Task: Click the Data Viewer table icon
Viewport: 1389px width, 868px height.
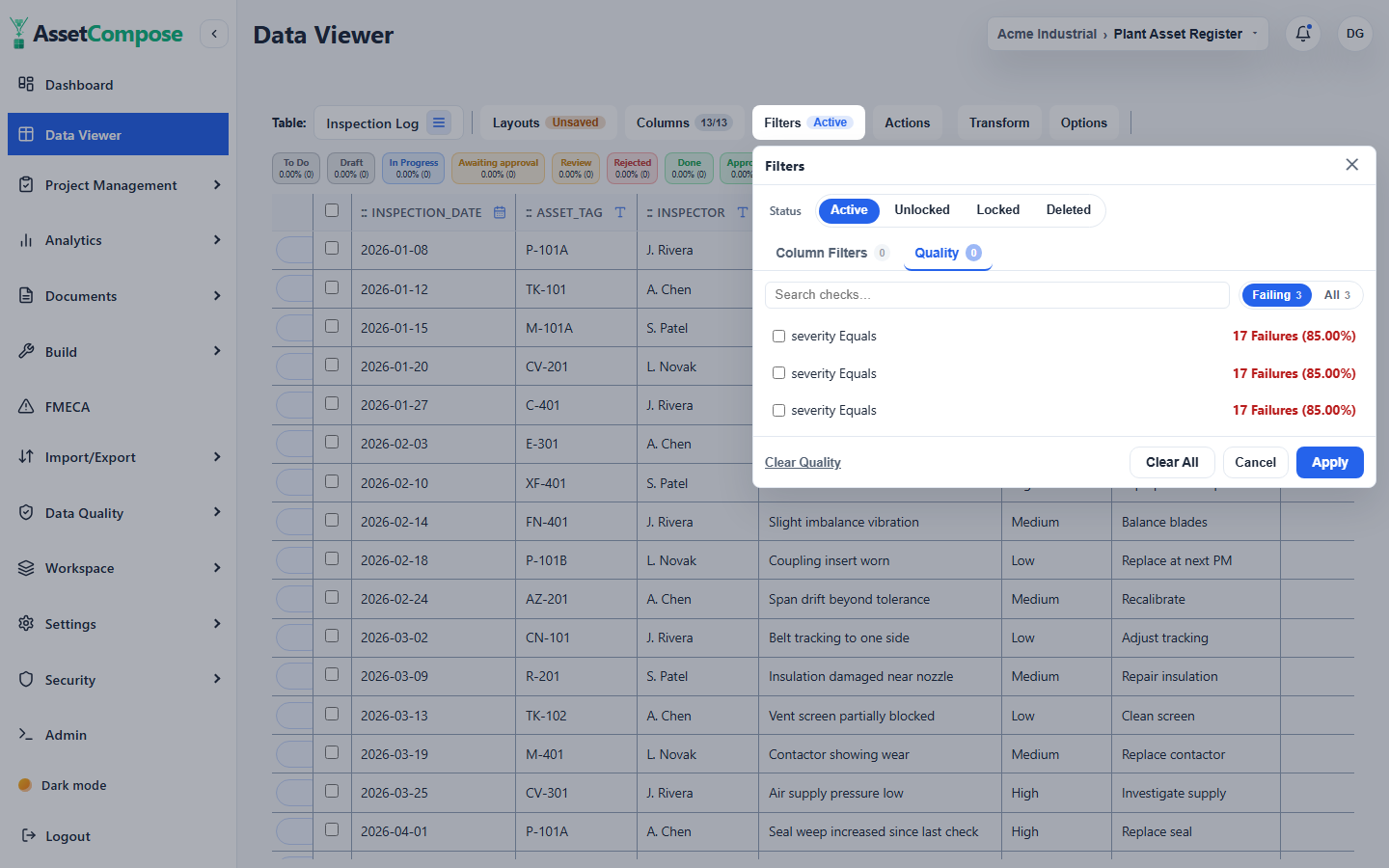Action: tap(26, 134)
